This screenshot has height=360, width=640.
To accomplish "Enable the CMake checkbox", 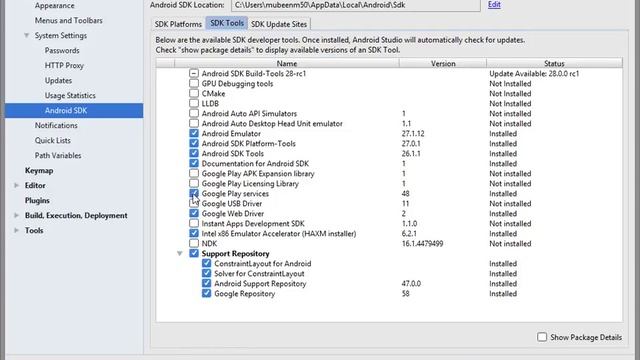I will coord(194,93).
